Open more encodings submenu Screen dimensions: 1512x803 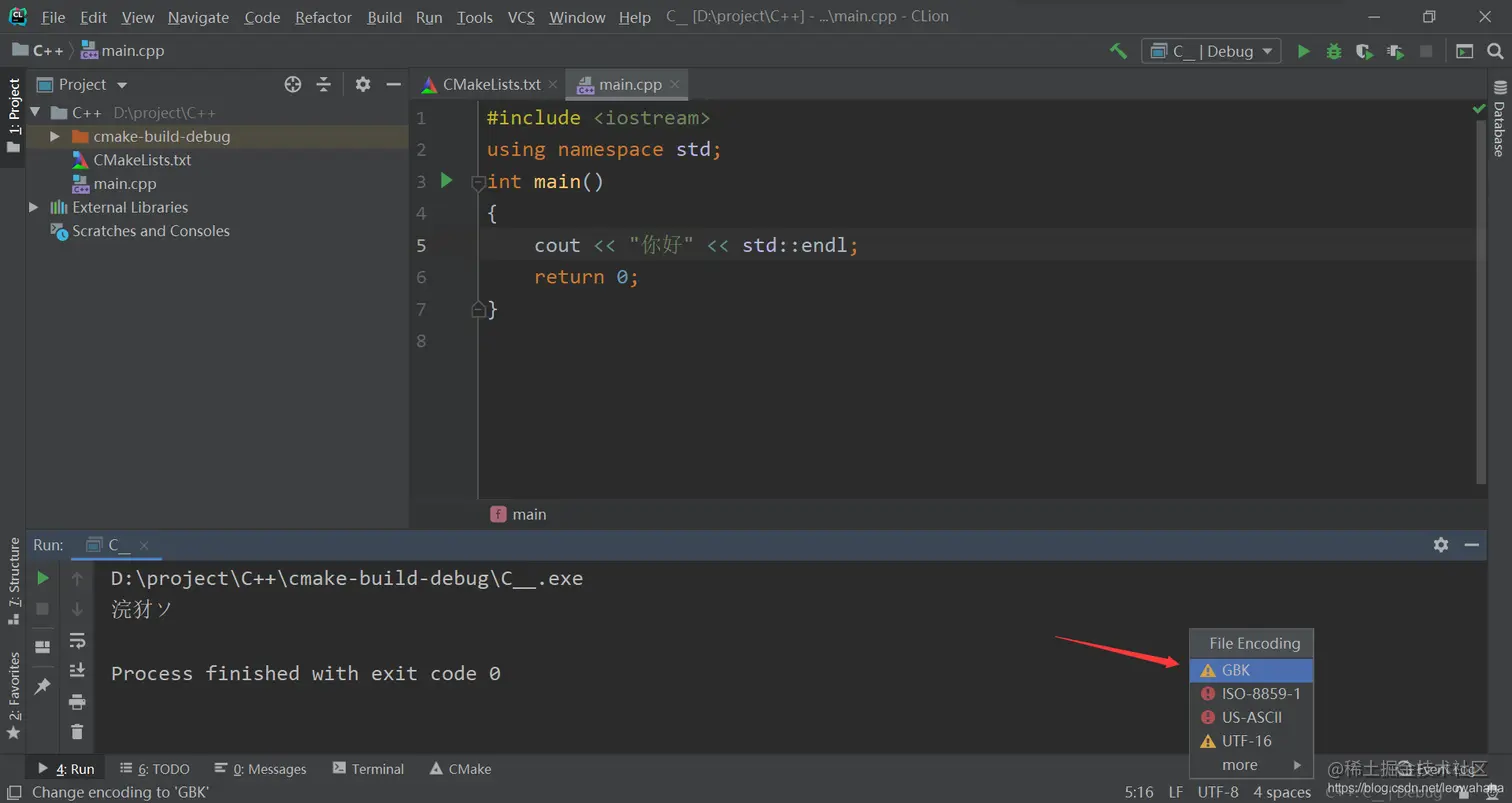pyautogui.click(x=1251, y=765)
